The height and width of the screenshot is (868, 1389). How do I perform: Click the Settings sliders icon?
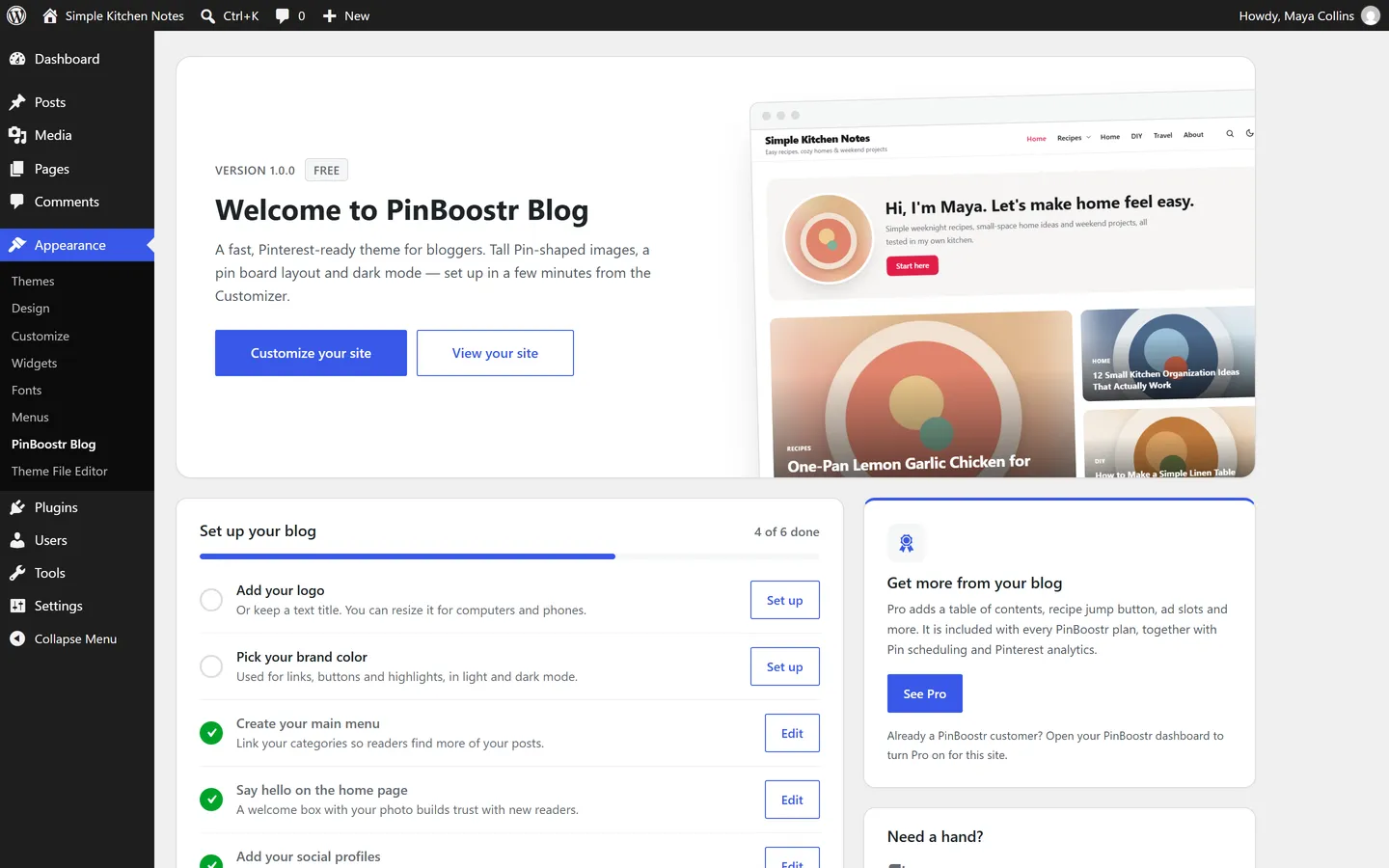pos(17,606)
